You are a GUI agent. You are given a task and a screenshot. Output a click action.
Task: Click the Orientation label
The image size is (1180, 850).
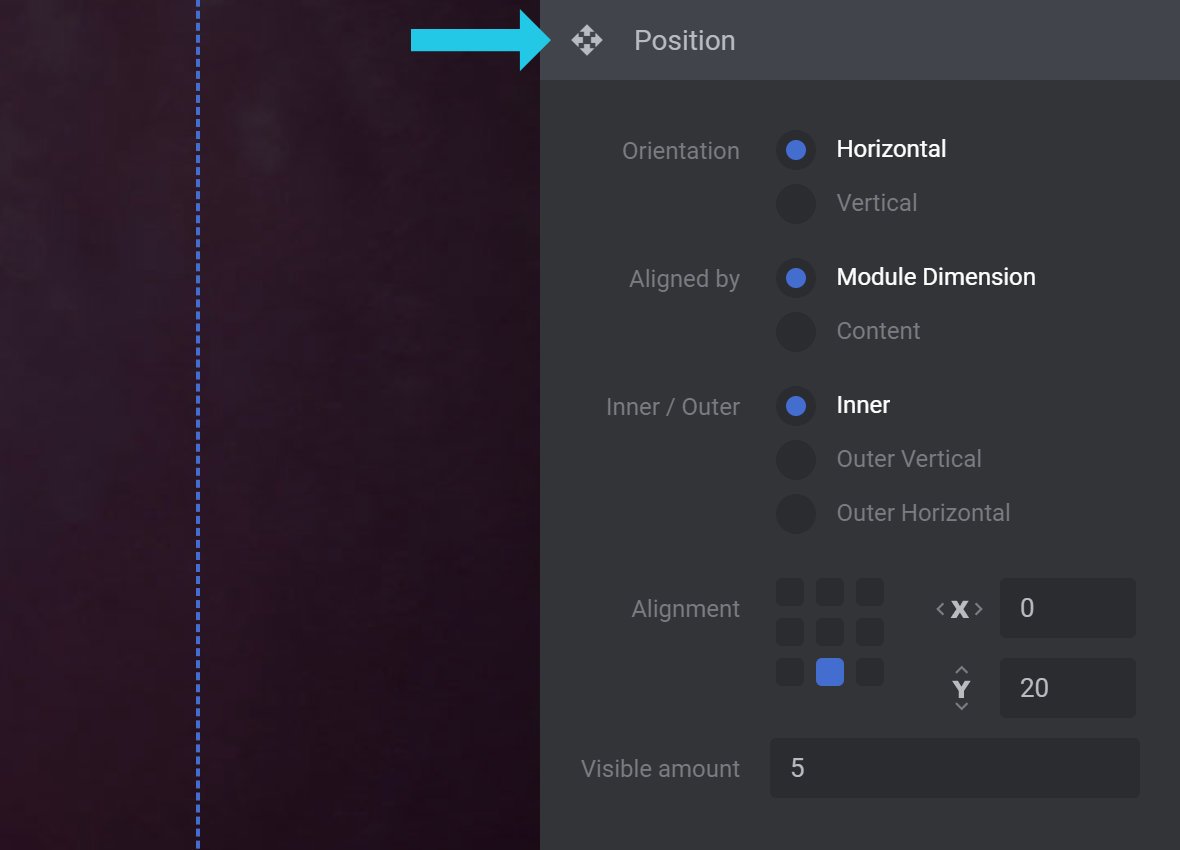tap(680, 151)
